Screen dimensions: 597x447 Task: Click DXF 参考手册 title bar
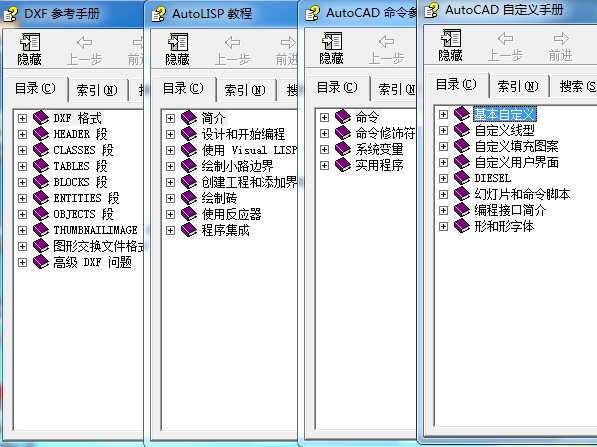72,14
